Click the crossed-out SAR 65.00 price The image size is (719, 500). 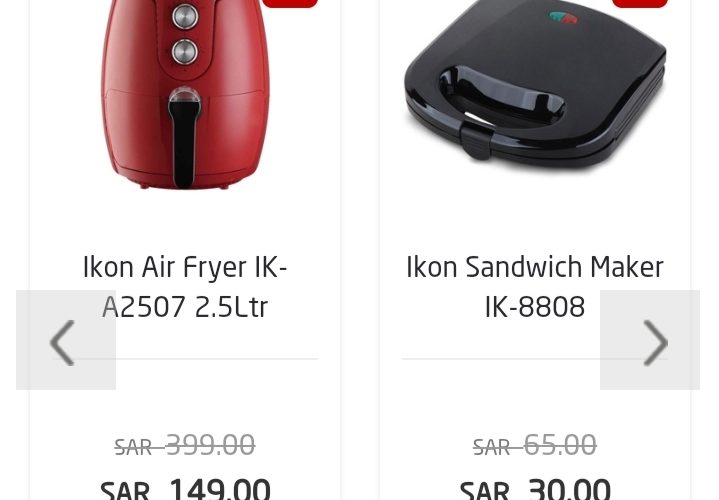[535, 445]
